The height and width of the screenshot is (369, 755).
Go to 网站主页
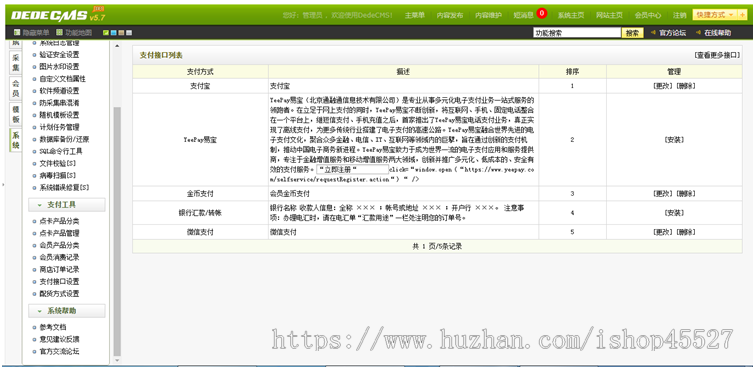609,15
